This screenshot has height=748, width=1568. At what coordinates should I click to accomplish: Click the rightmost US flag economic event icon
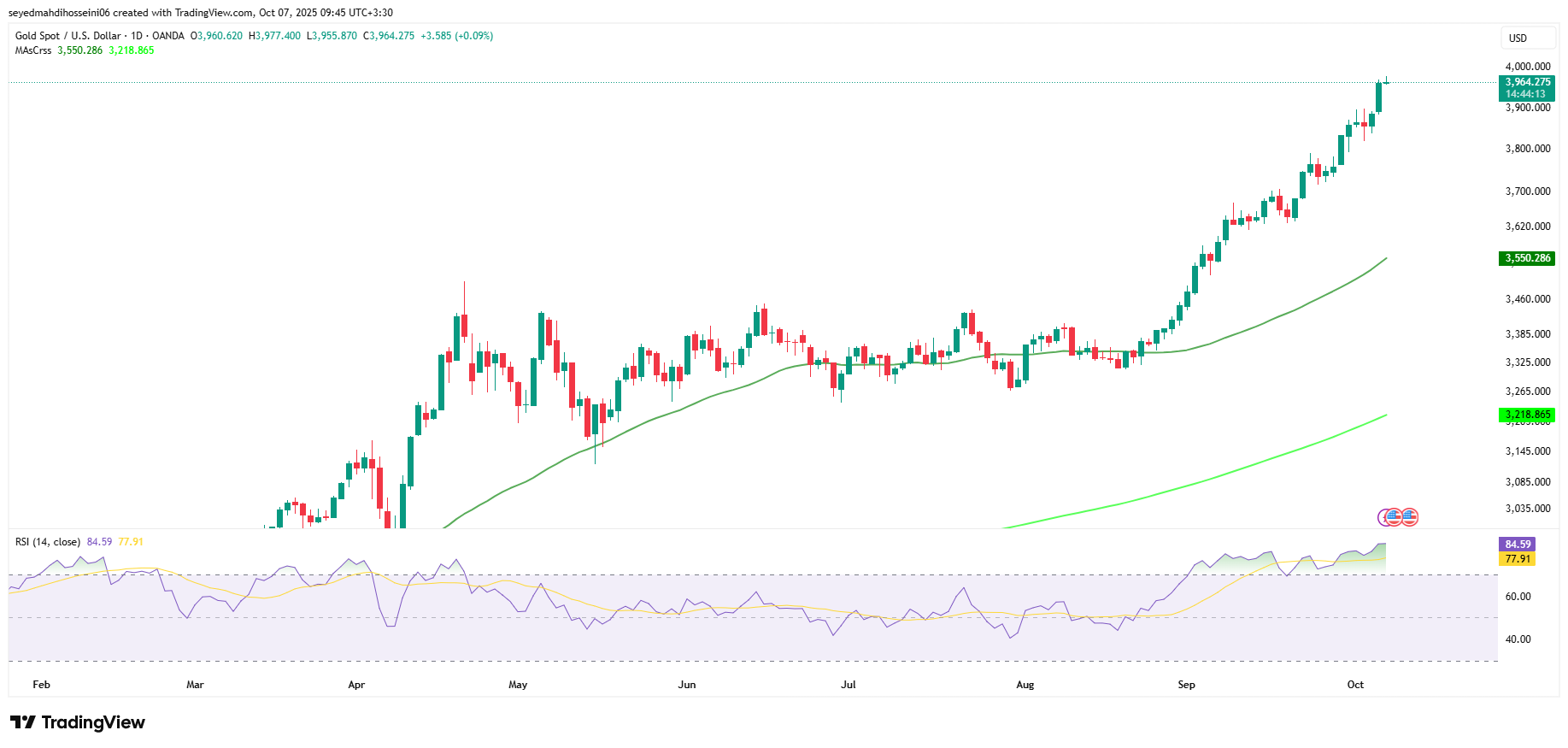point(1409,516)
